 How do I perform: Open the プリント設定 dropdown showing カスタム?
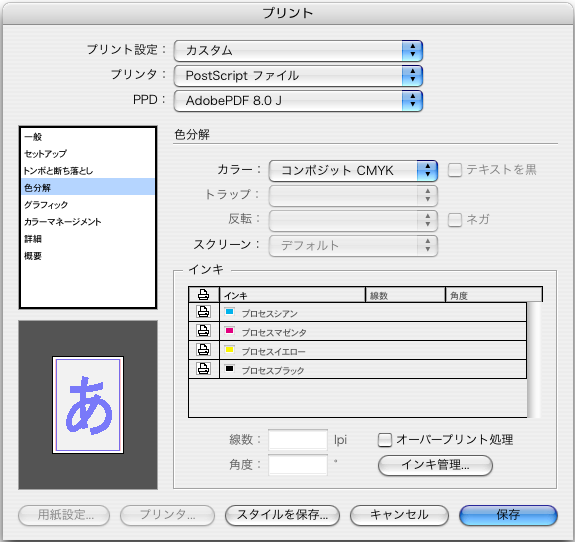tap(298, 51)
